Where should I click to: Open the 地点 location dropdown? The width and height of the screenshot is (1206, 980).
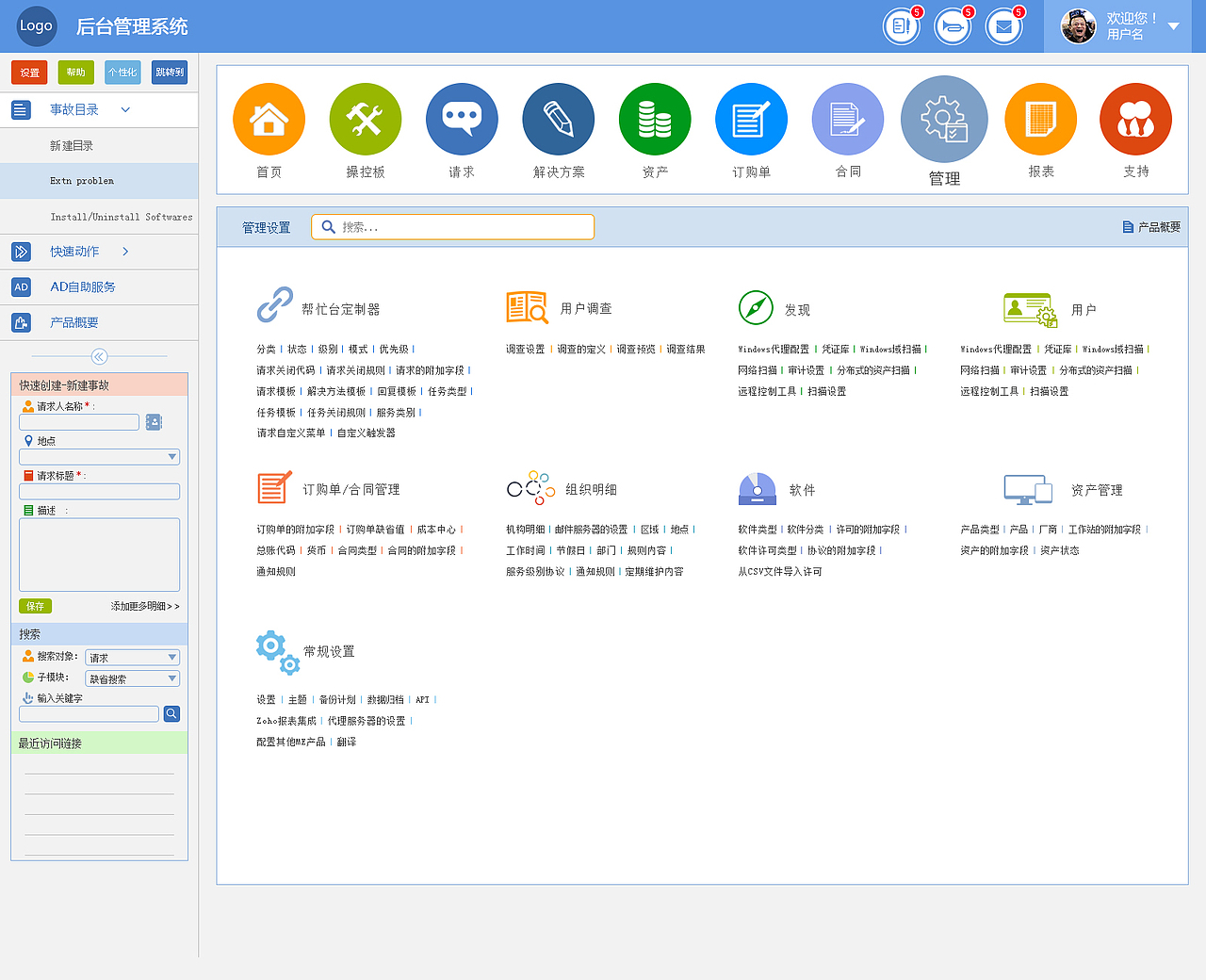tap(99, 457)
